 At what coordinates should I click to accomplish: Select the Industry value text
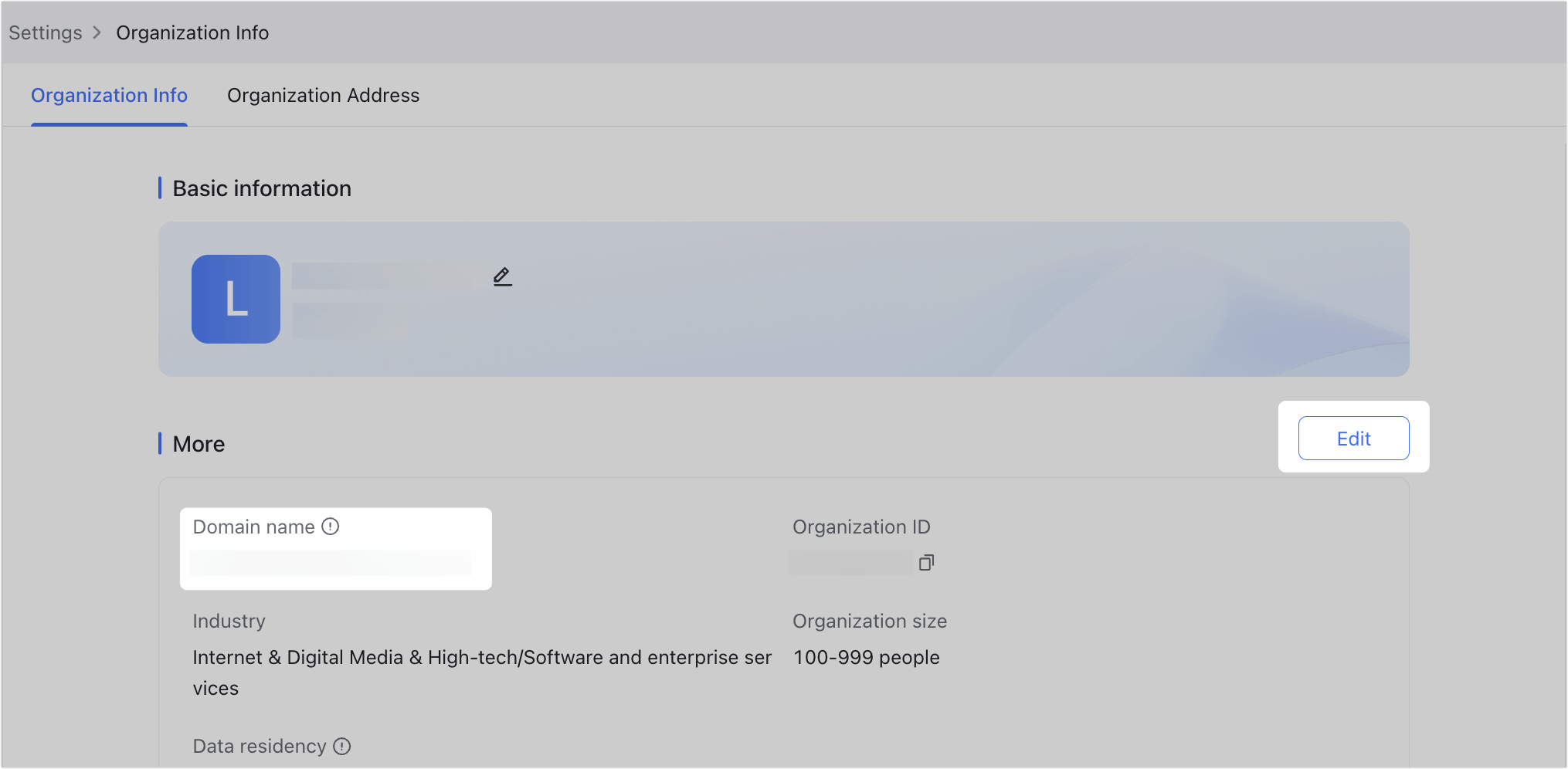[x=481, y=672]
